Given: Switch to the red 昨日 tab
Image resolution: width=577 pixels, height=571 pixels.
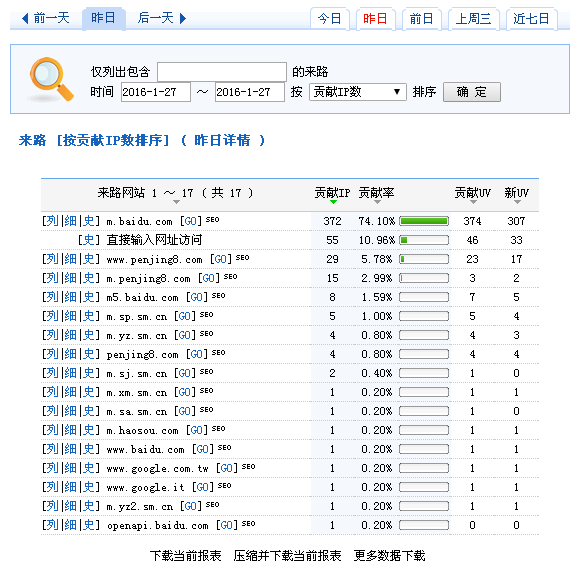Looking at the screenshot, I should [x=375, y=18].
